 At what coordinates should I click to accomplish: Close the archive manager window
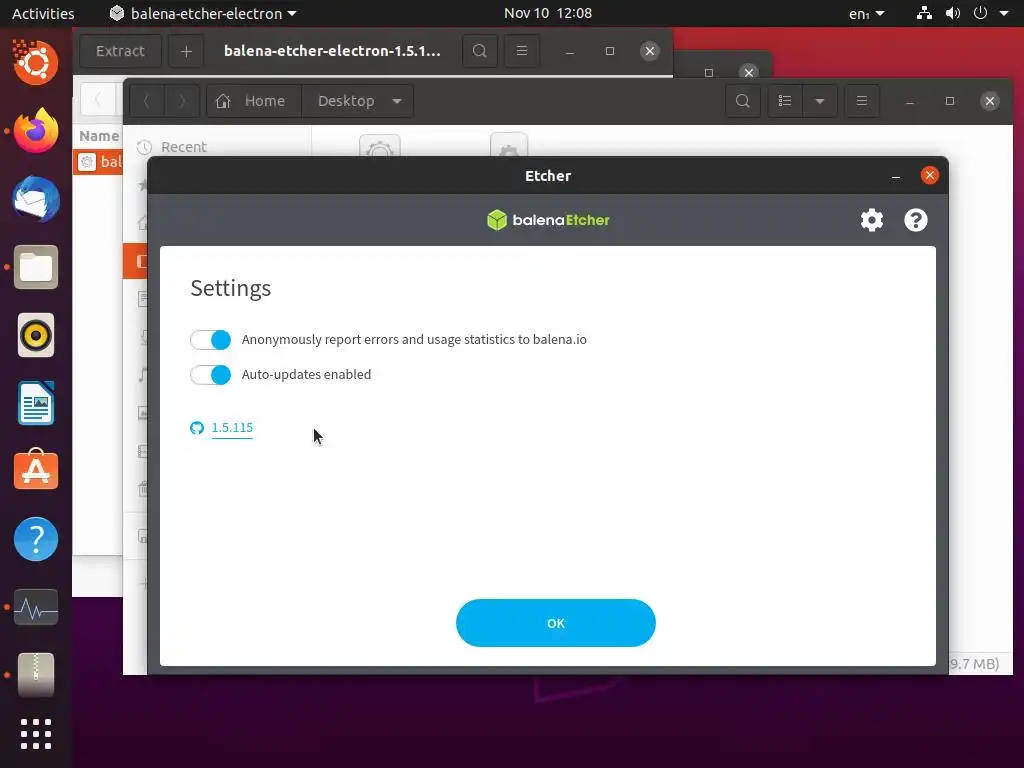[650, 51]
